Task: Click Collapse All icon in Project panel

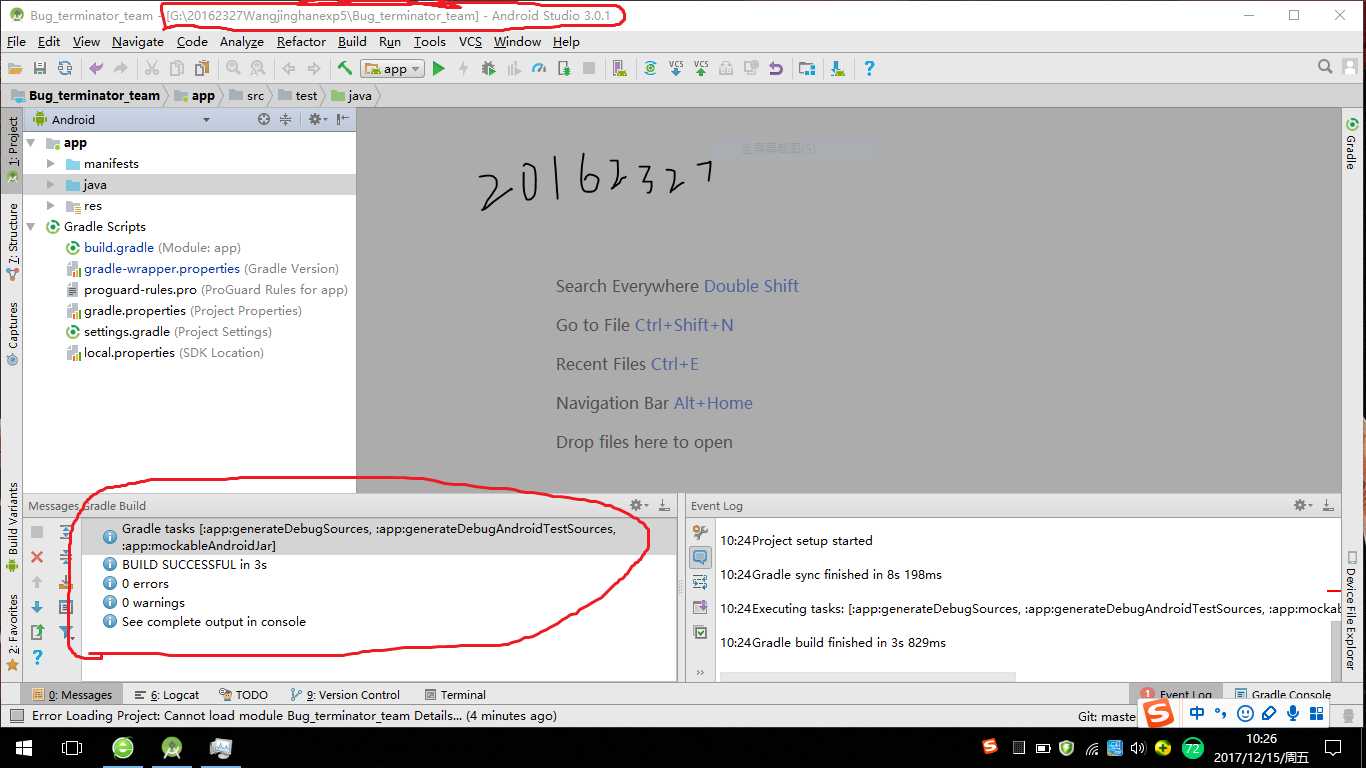Action: click(x=285, y=119)
